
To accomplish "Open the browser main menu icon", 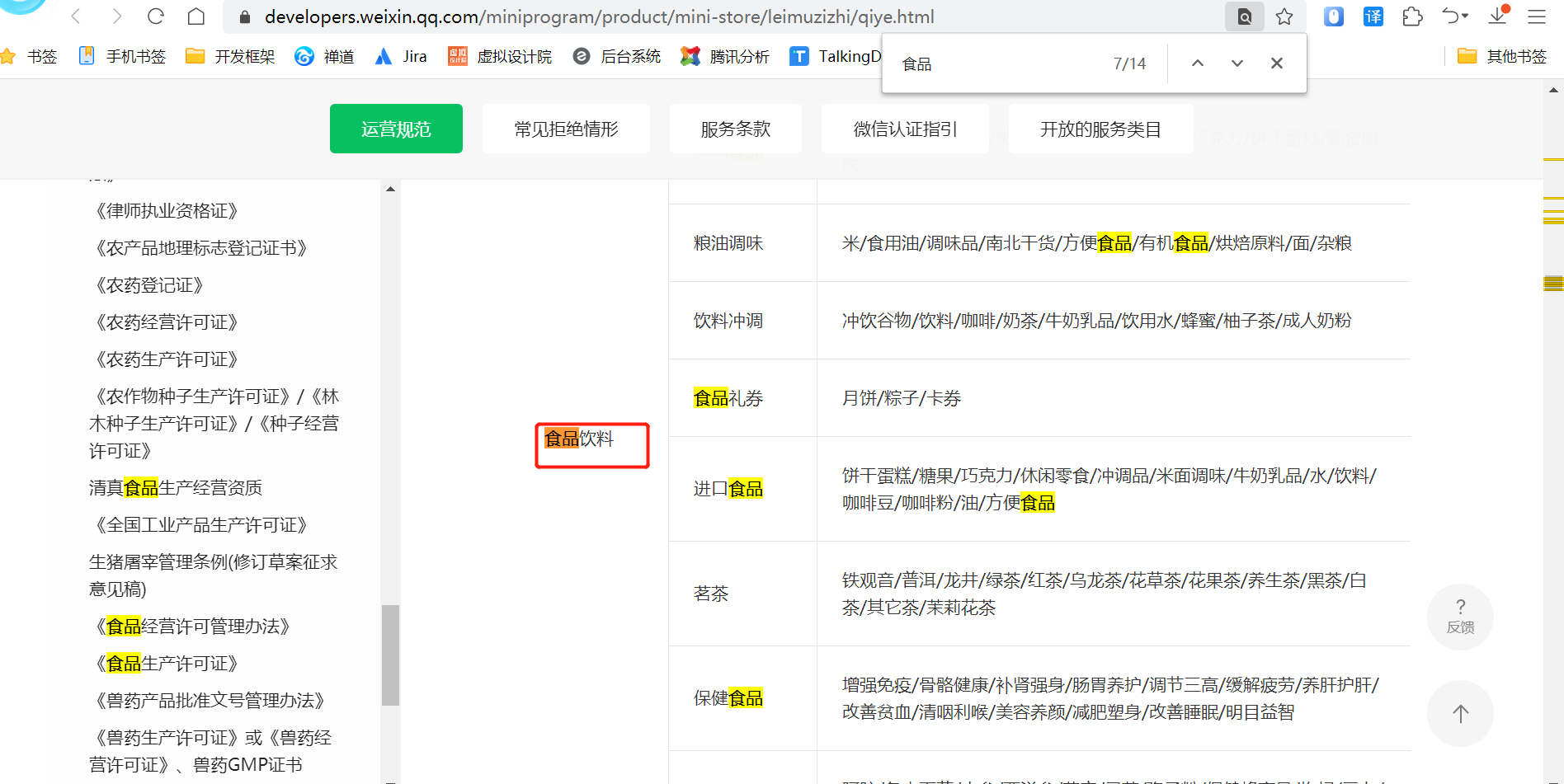I will (x=1536, y=16).
